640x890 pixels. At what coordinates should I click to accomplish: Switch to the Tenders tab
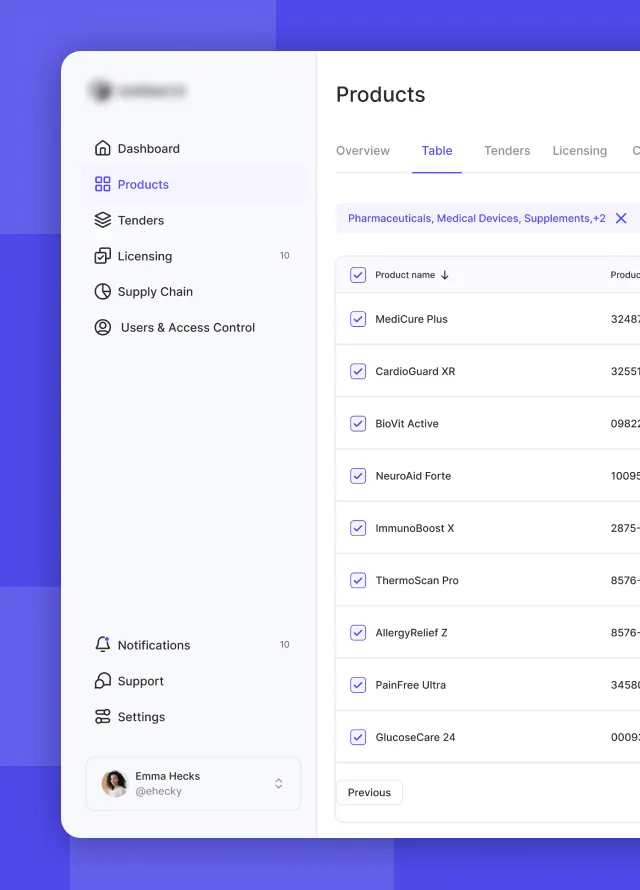tap(507, 150)
